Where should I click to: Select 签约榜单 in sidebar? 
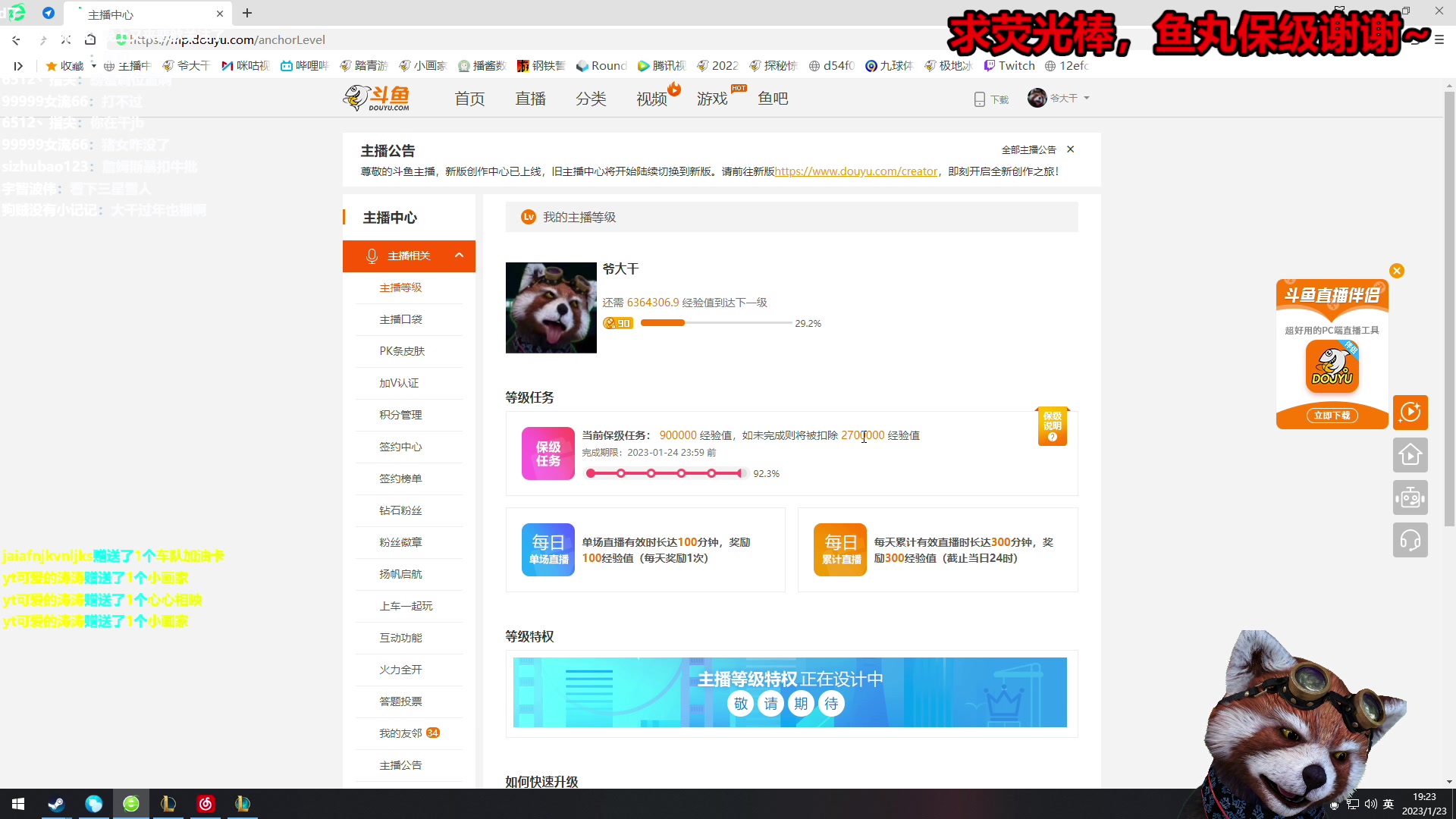point(400,479)
